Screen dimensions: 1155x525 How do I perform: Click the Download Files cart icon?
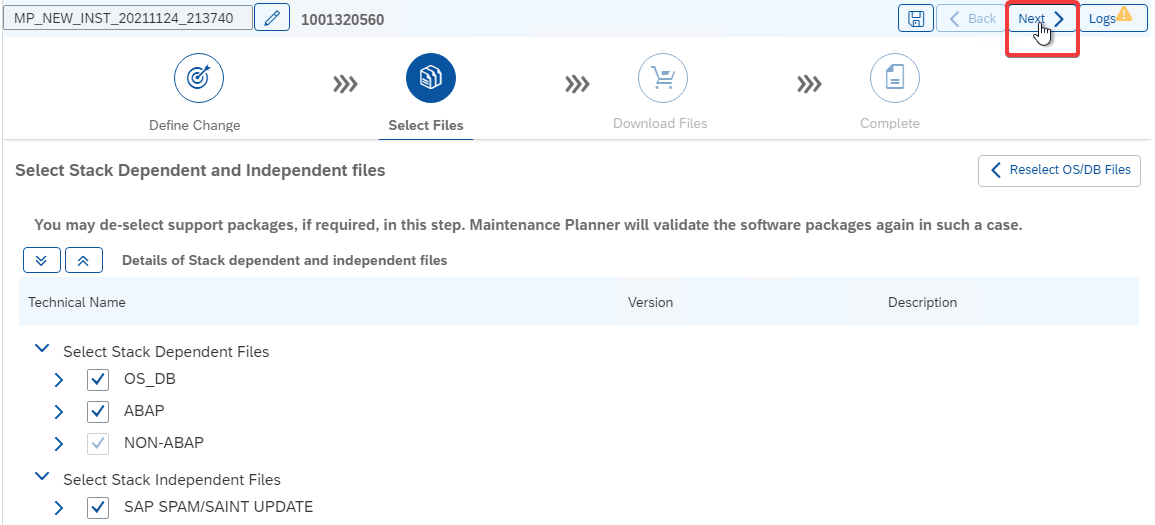663,78
